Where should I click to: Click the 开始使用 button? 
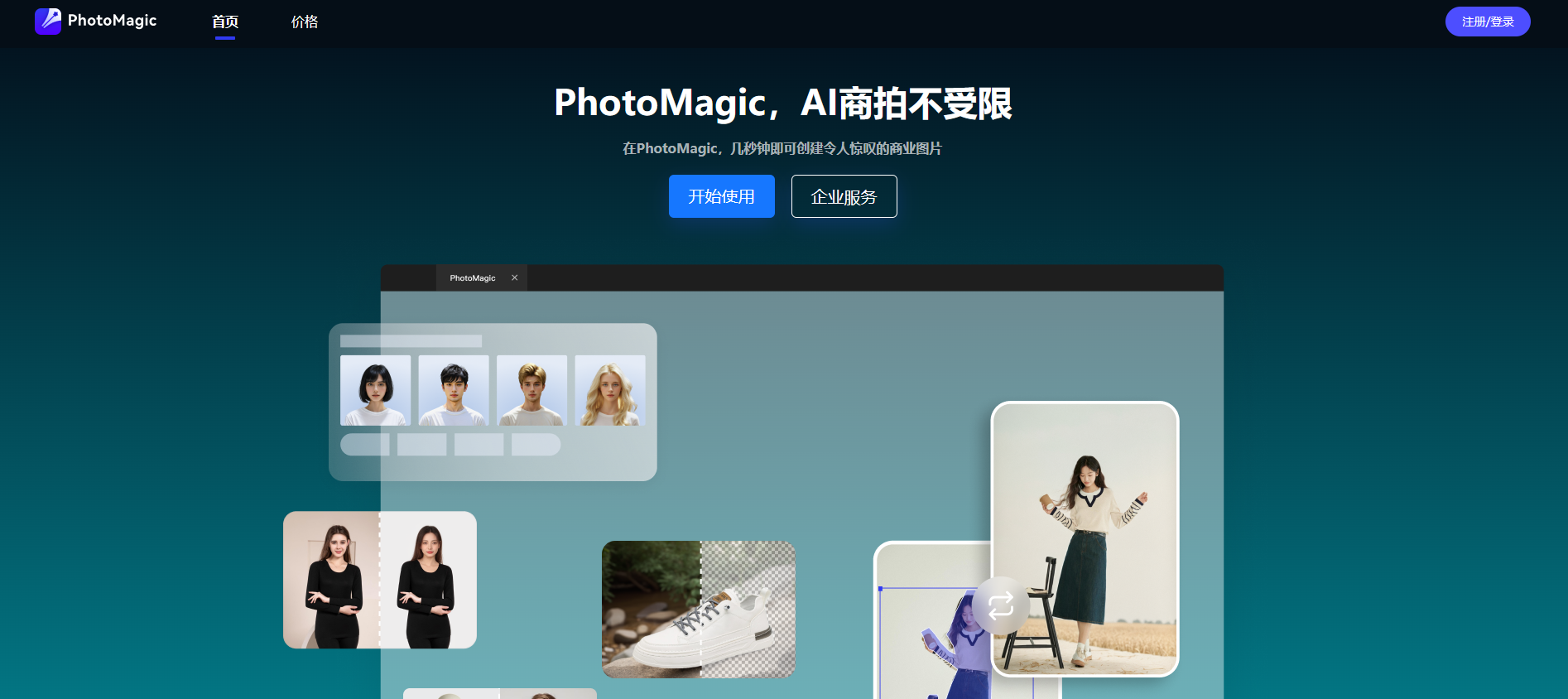tap(722, 196)
